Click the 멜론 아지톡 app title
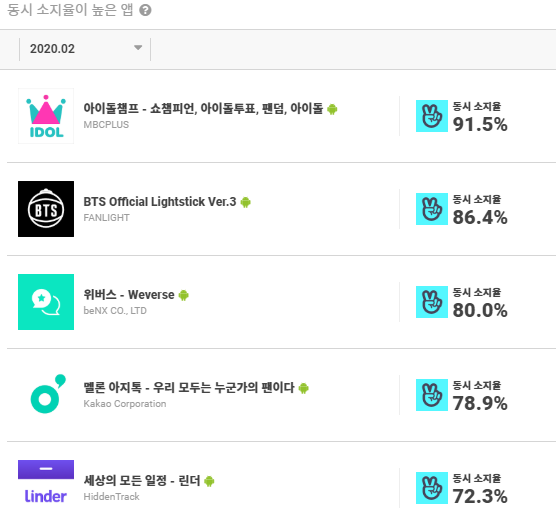This screenshot has width=556, height=530. (x=189, y=387)
